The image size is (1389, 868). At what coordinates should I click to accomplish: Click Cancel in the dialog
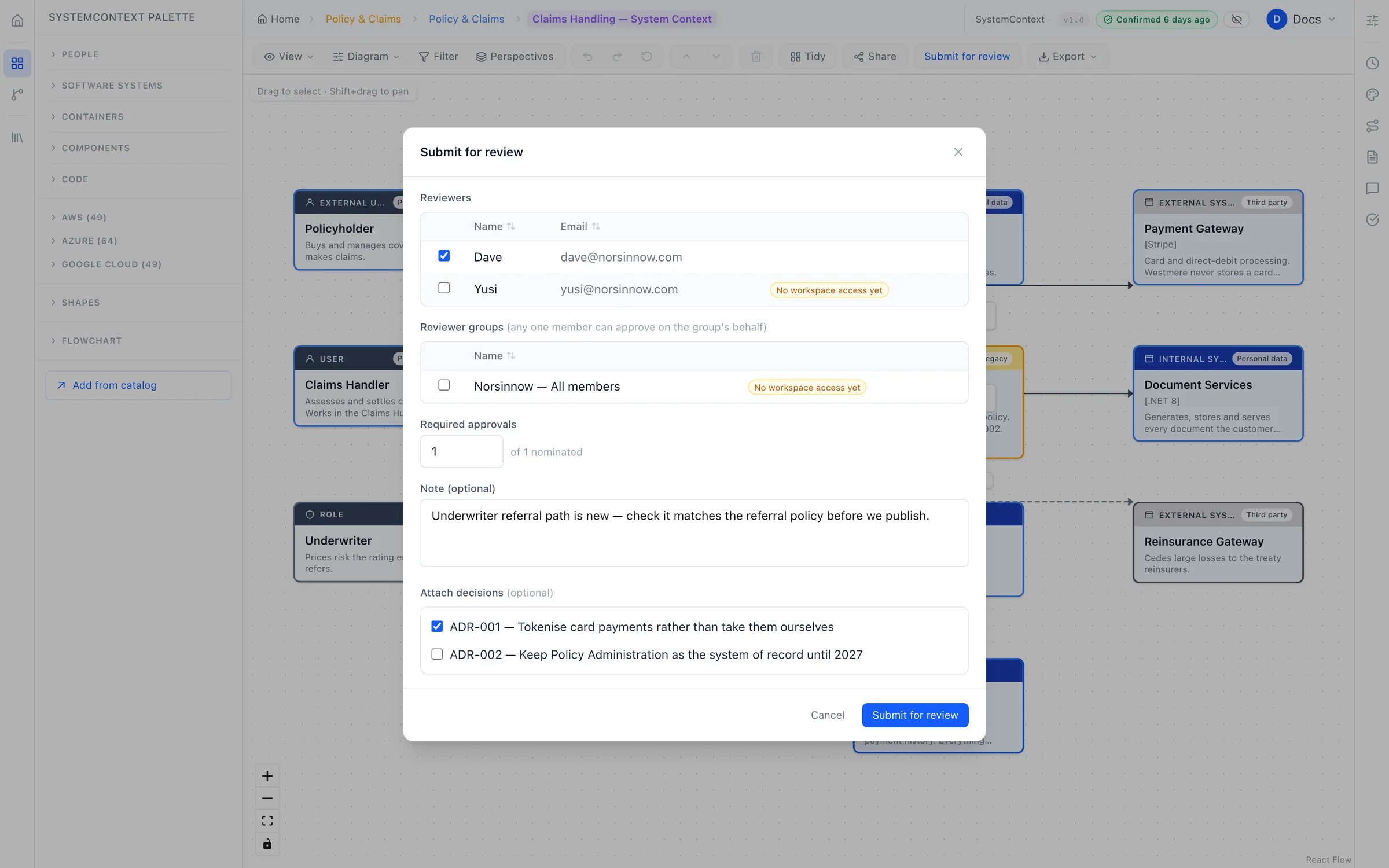(827, 715)
